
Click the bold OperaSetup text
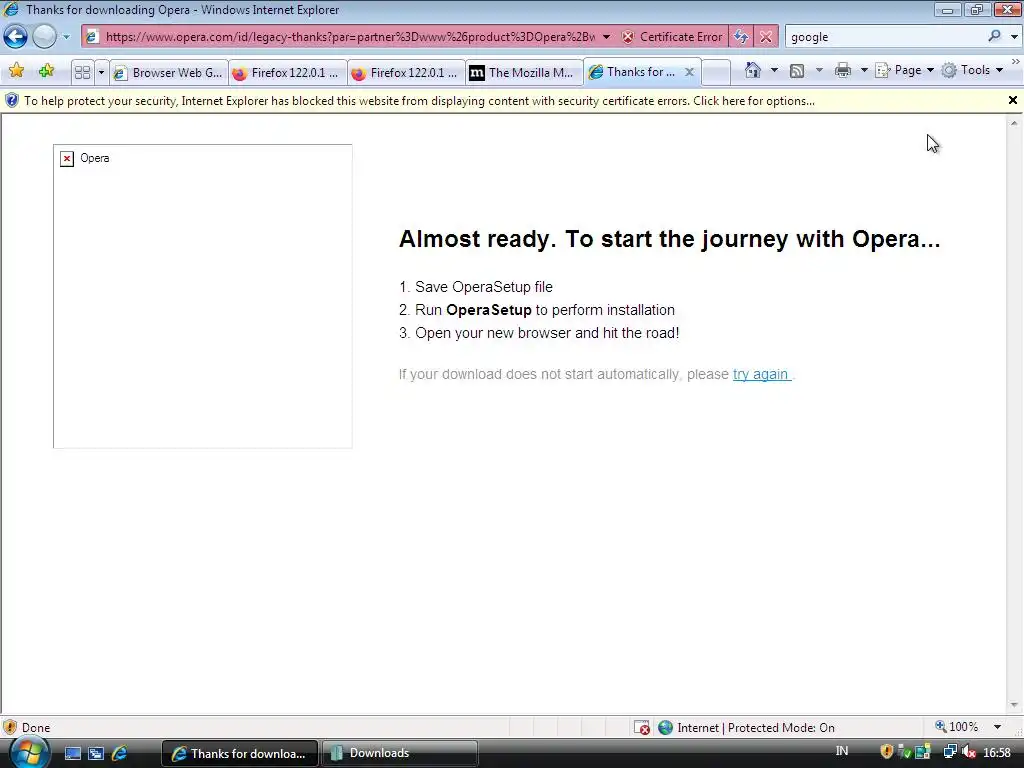(x=488, y=310)
